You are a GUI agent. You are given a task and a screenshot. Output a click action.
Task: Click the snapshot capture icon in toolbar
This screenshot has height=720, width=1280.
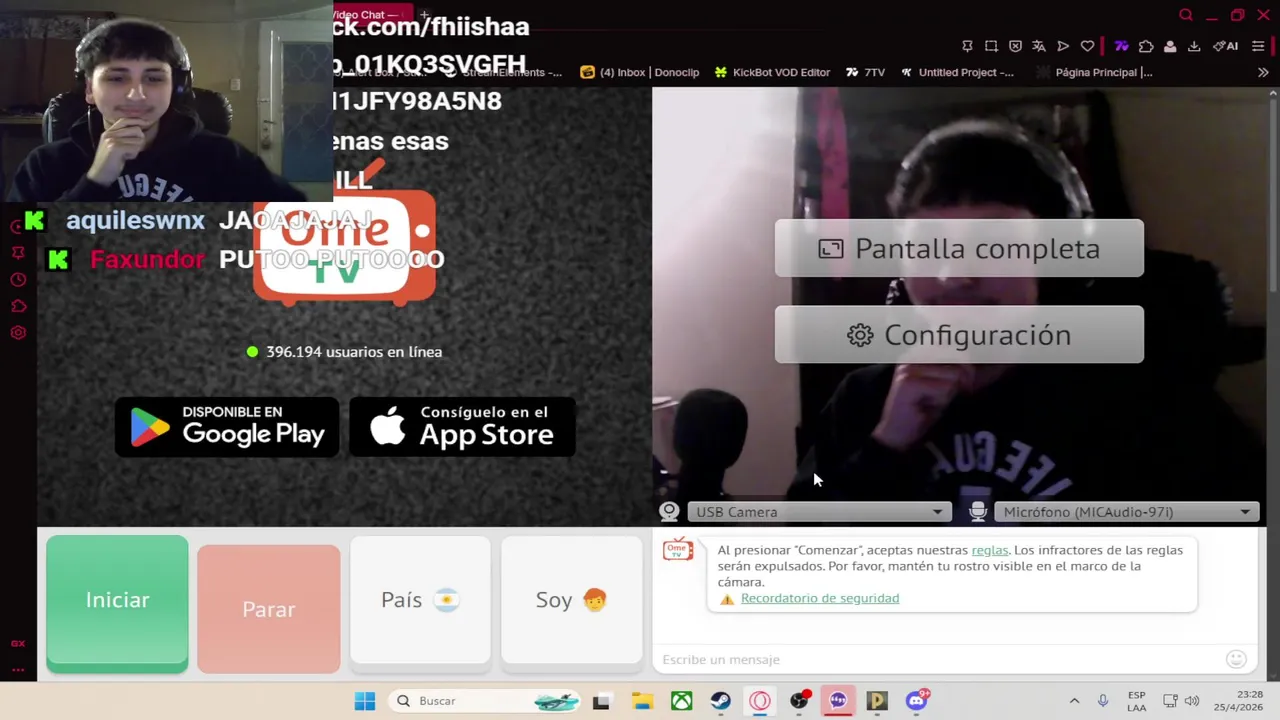pos(991,46)
